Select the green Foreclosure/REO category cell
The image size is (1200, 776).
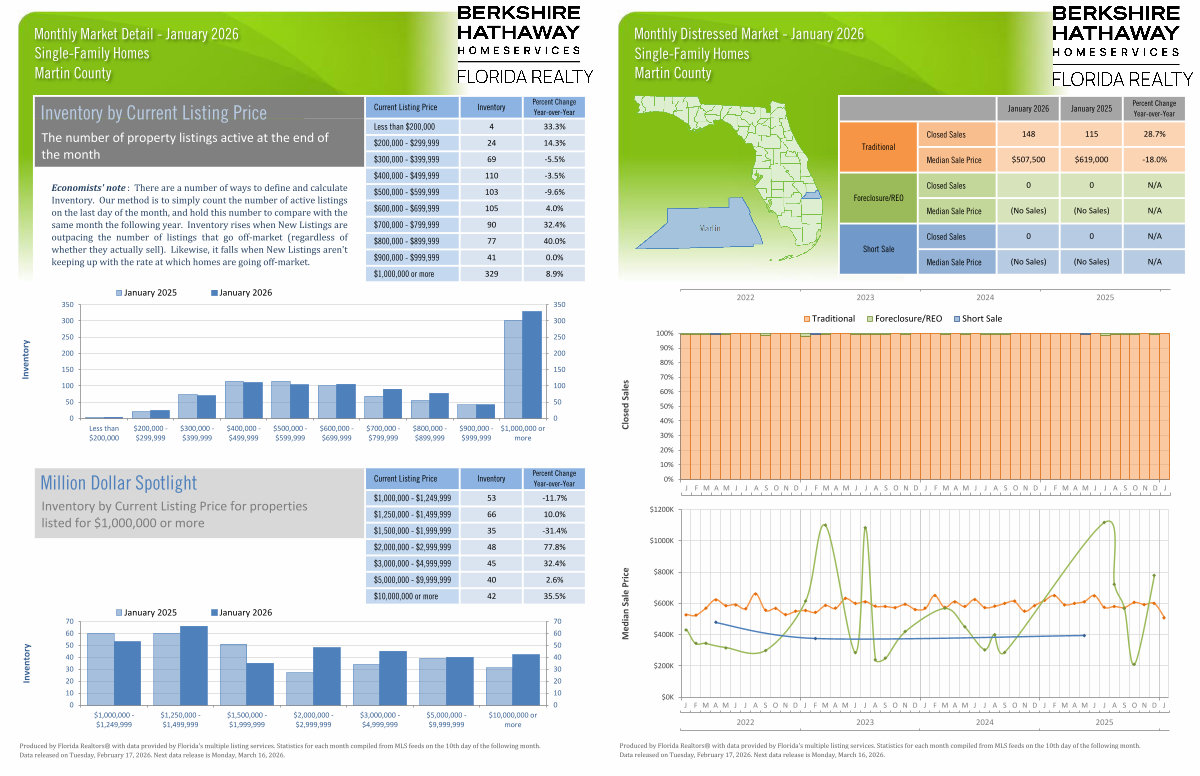point(877,198)
